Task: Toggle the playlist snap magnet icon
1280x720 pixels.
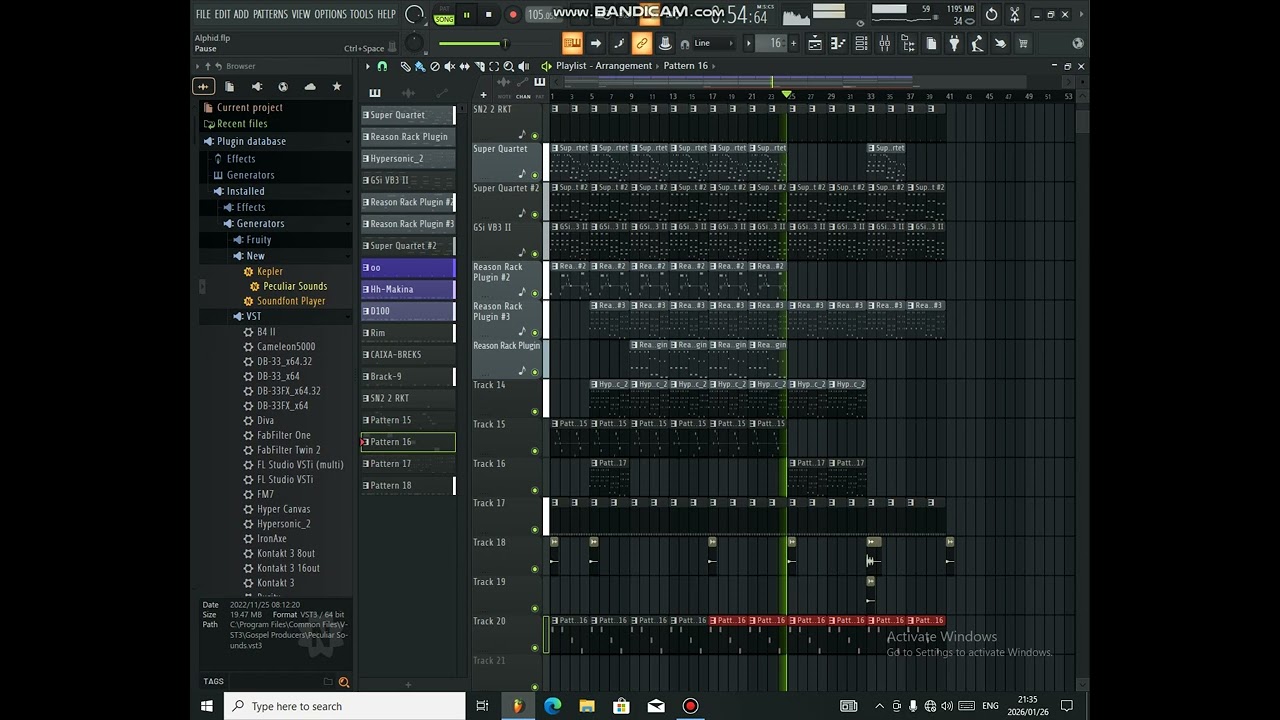Action: click(x=382, y=66)
